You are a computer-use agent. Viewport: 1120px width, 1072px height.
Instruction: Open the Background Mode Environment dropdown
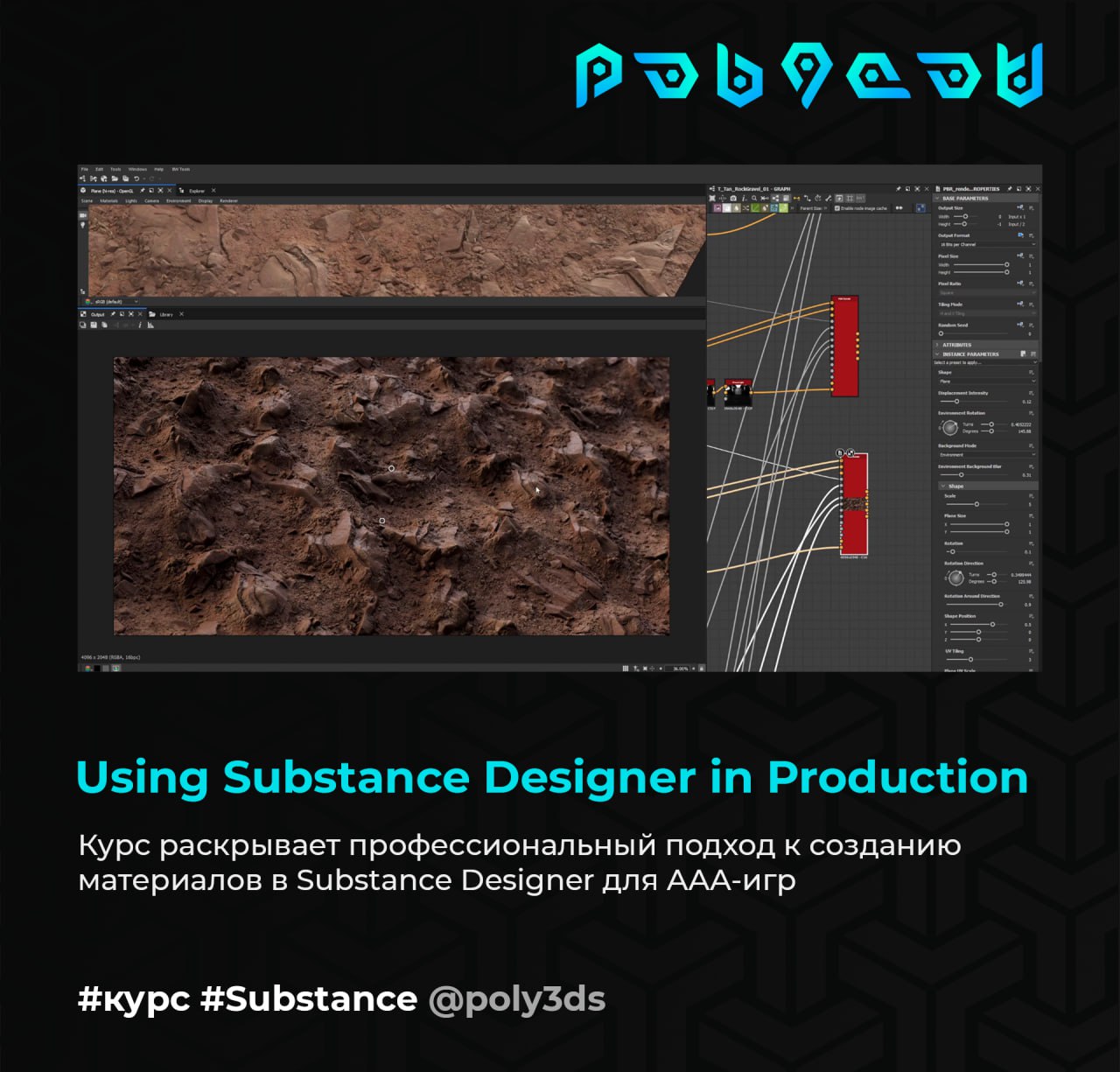click(x=986, y=455)
